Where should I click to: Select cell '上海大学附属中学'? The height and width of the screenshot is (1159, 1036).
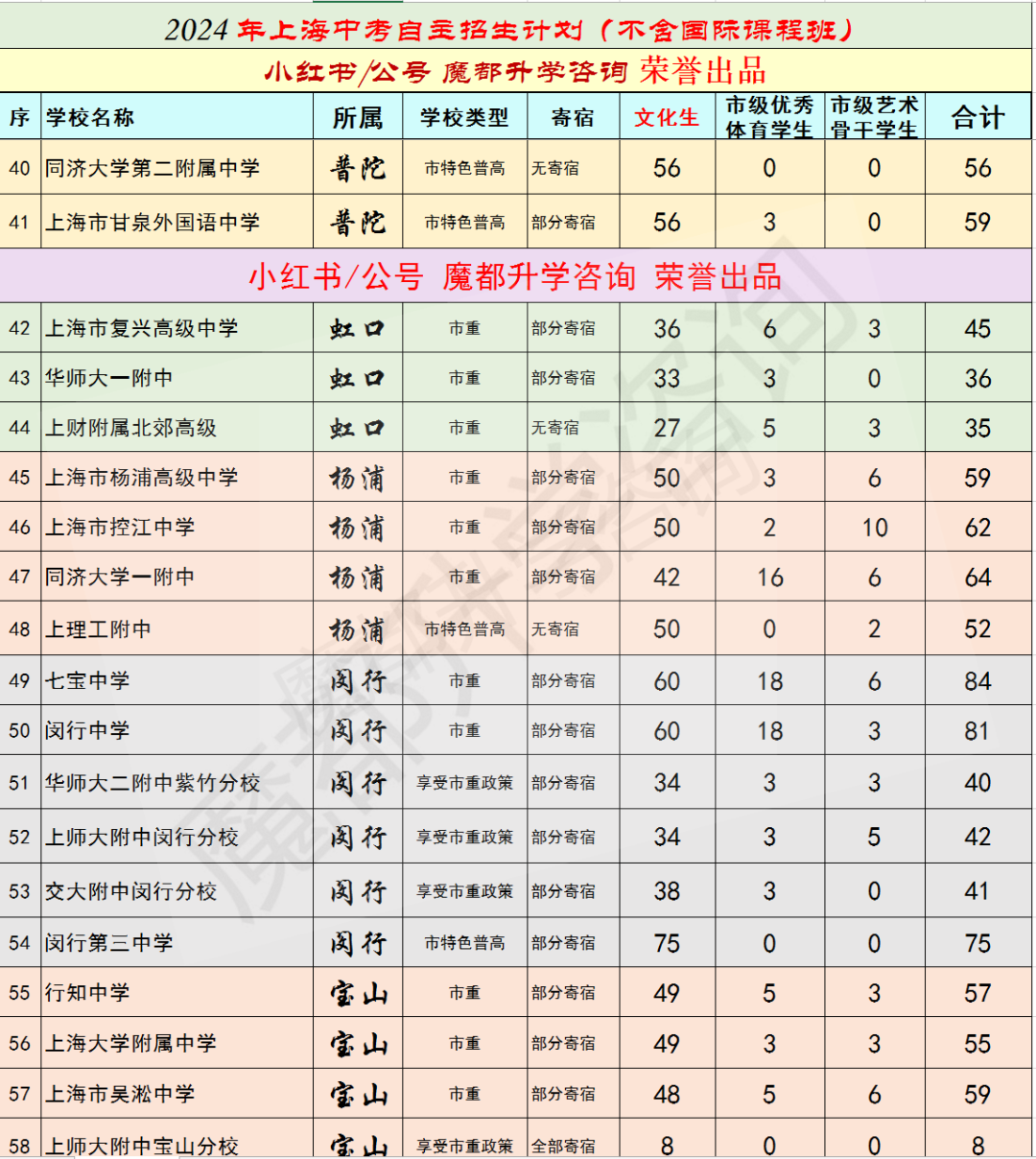[177, 1043]
